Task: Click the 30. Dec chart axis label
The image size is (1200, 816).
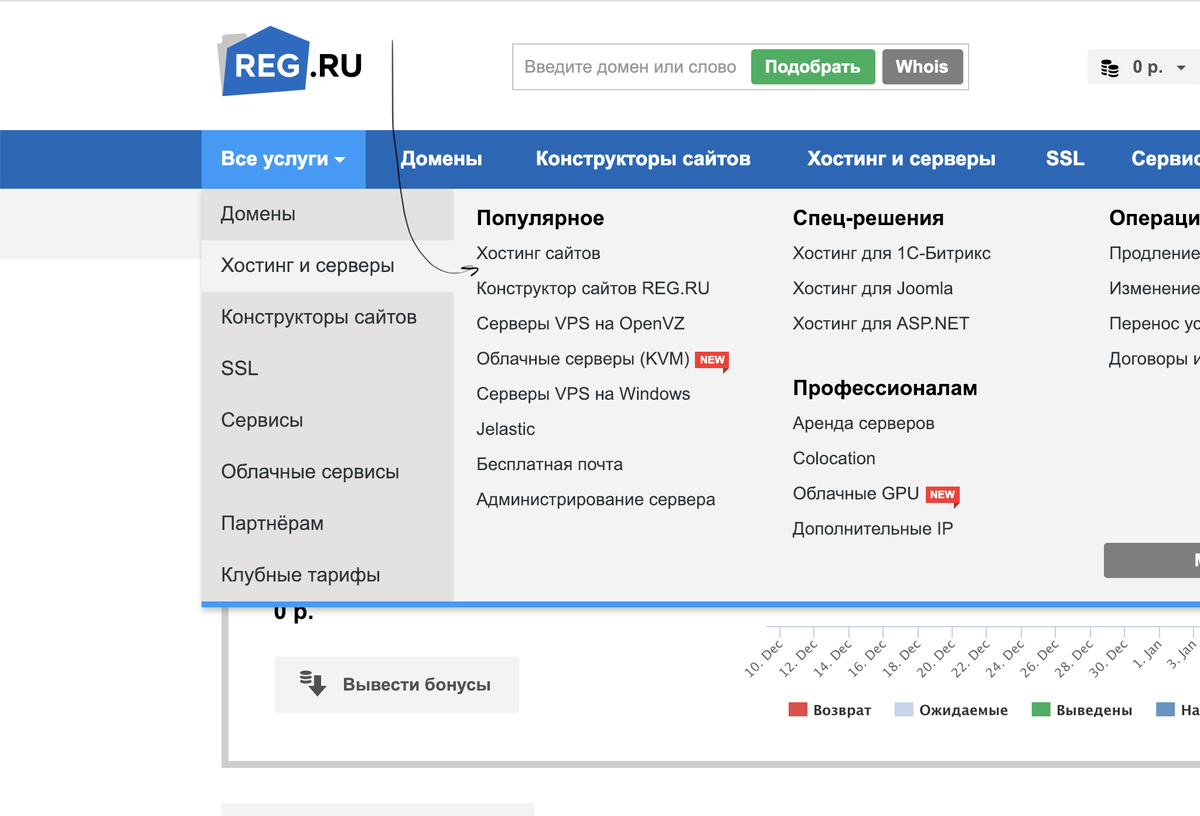Action: click(x=1108, y=661)
